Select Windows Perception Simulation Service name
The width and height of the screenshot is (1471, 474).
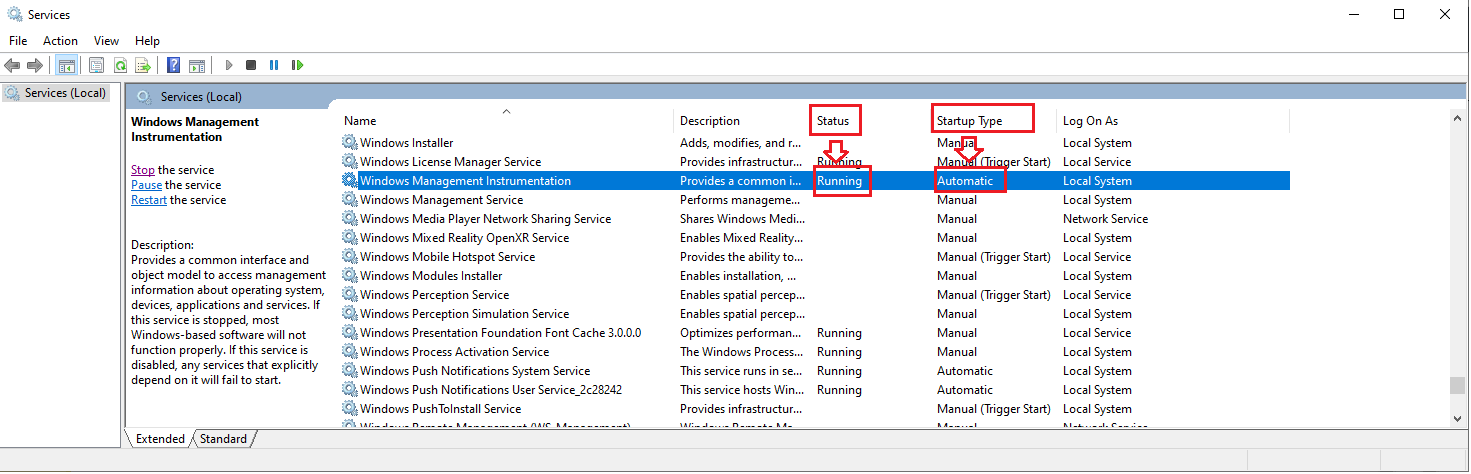[464, 314]
